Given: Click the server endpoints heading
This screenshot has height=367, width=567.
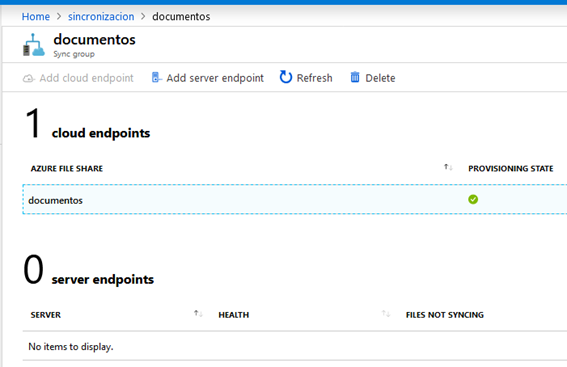Looking at the screenshot, I should tap(102, 279).
